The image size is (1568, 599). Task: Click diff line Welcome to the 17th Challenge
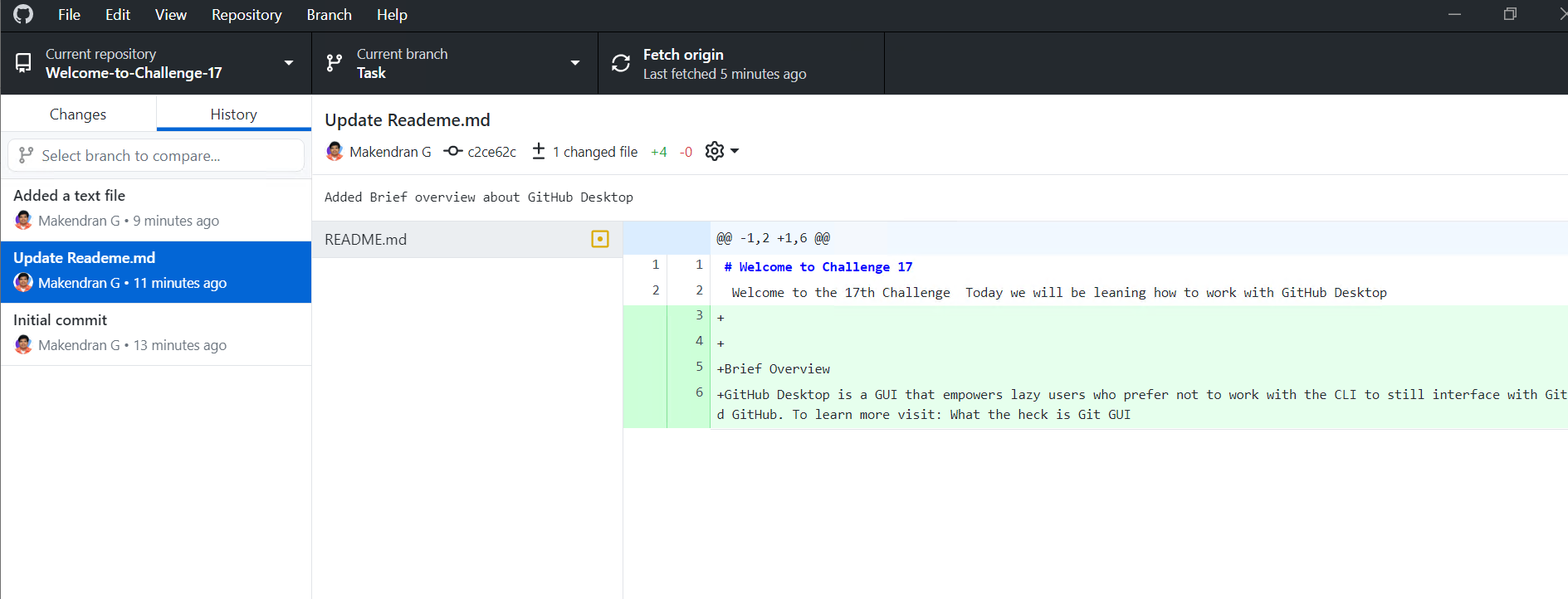tap(1059, 292)
